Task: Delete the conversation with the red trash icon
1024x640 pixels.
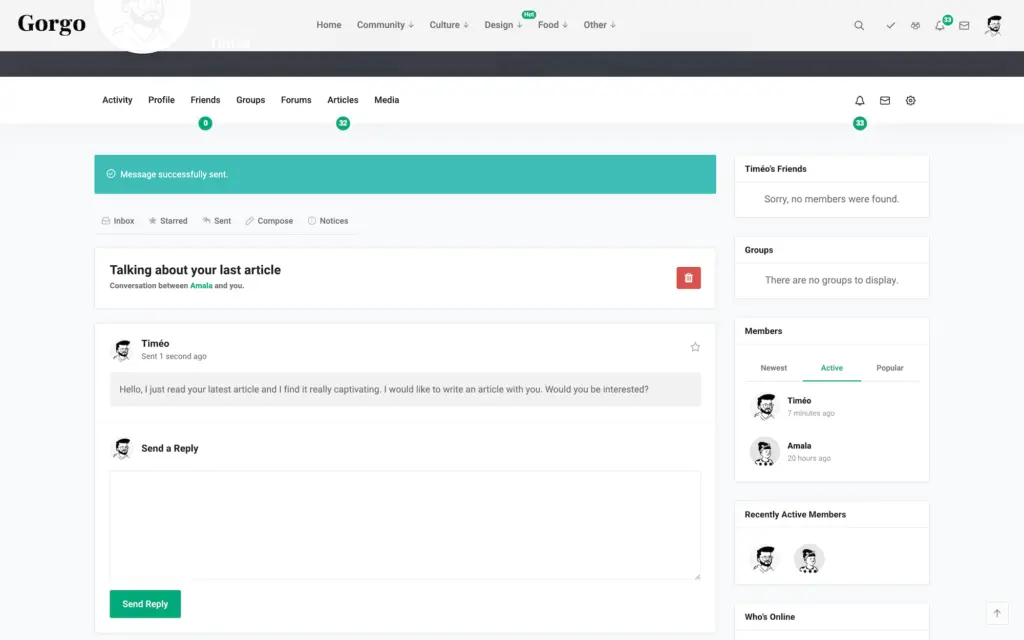Action: pyautogui.click(x=688, y=277)
